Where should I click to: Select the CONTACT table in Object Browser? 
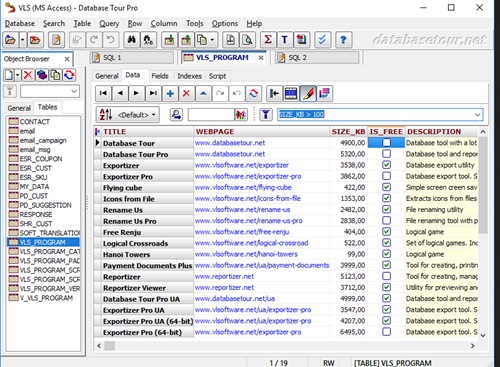tap(34, 122)
